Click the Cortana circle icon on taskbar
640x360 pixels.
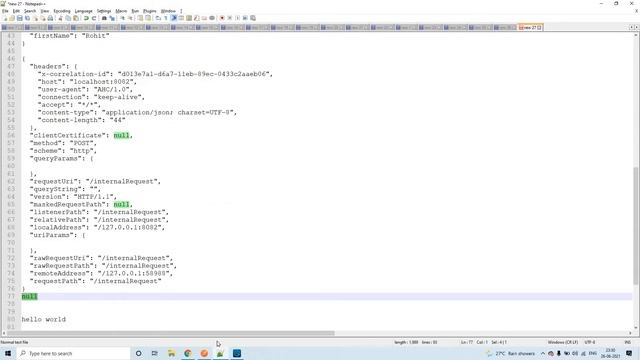[x=138, y=353]
